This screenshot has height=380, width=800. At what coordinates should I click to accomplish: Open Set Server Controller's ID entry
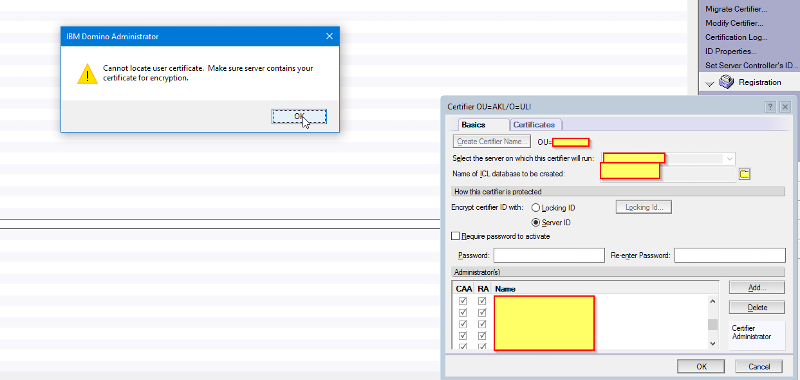coord(751,65)
